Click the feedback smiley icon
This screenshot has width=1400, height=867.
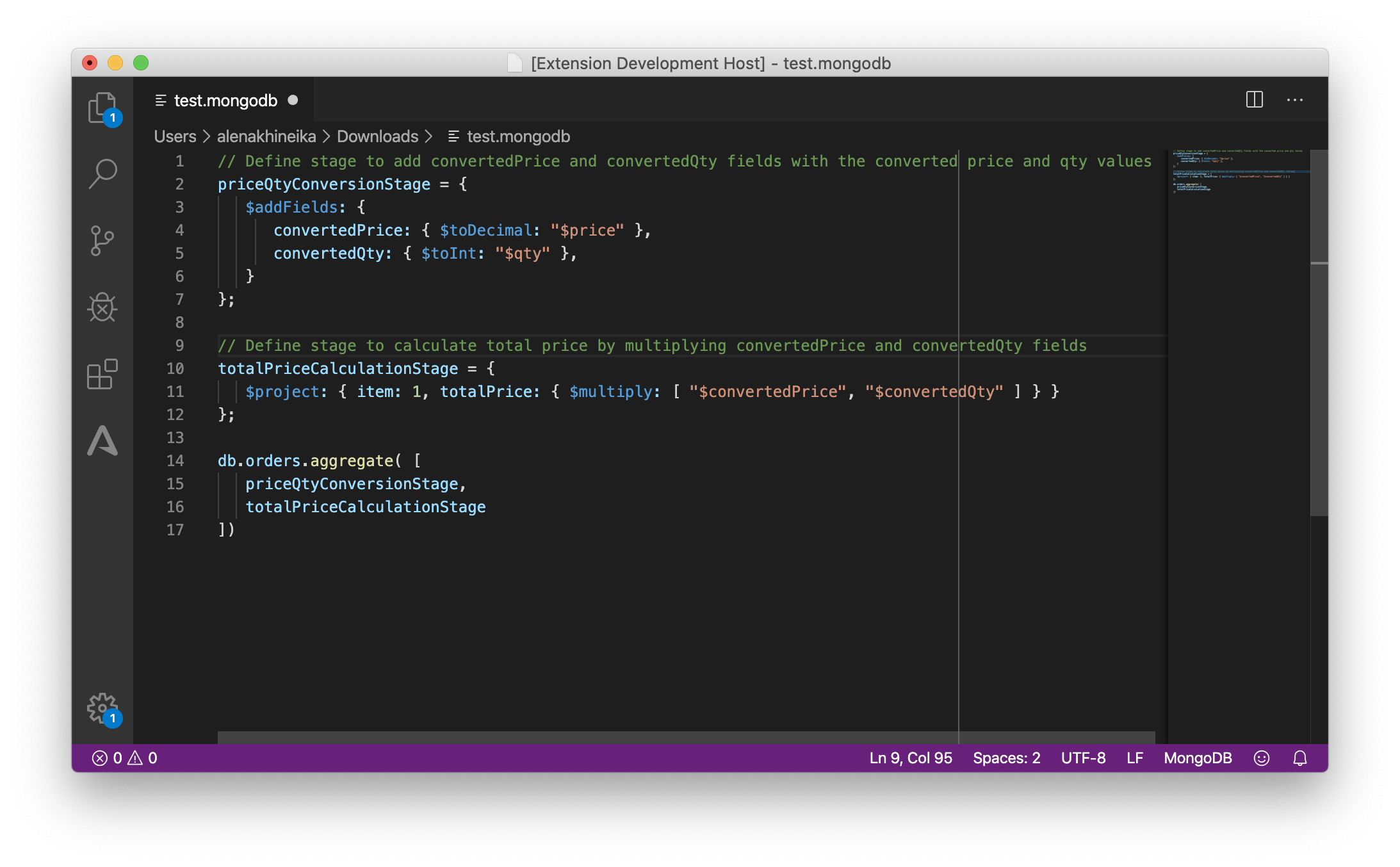click(x=1261, y=758)
